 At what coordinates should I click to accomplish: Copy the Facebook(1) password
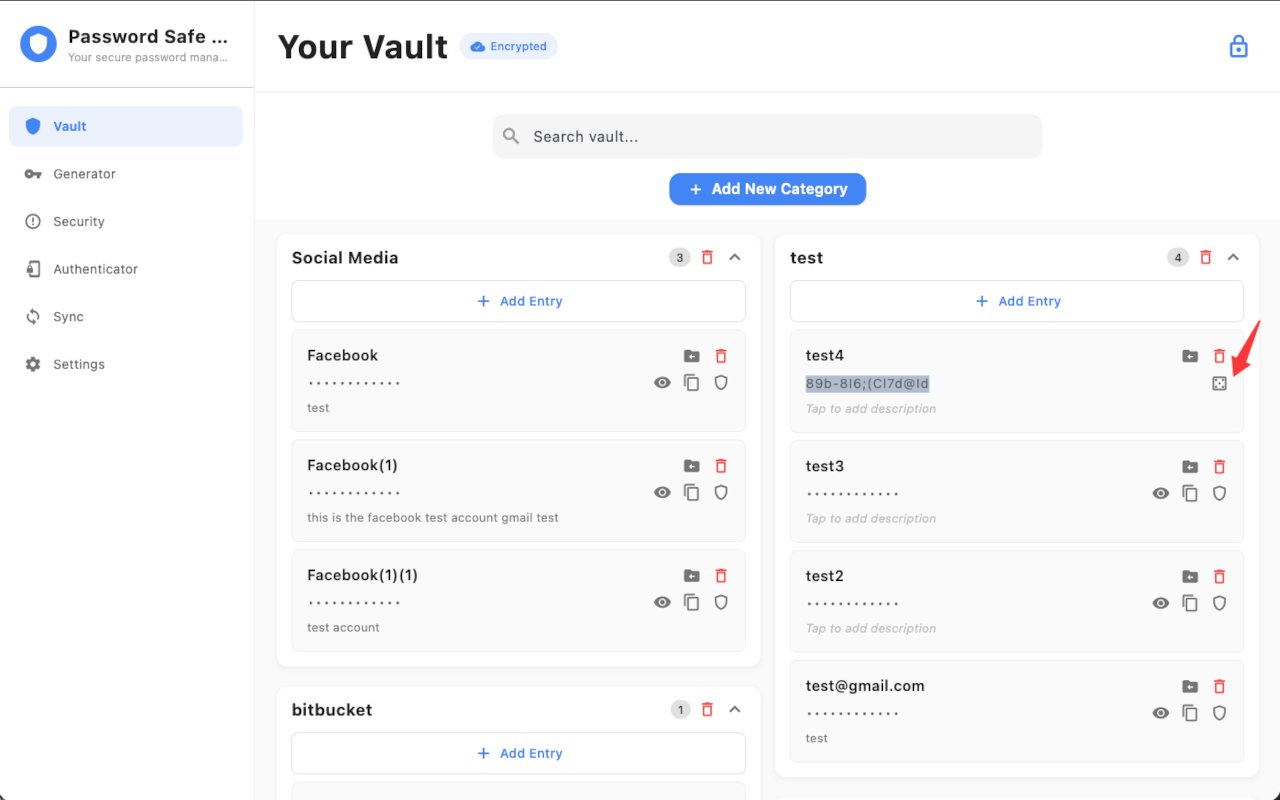coord(692,492)
